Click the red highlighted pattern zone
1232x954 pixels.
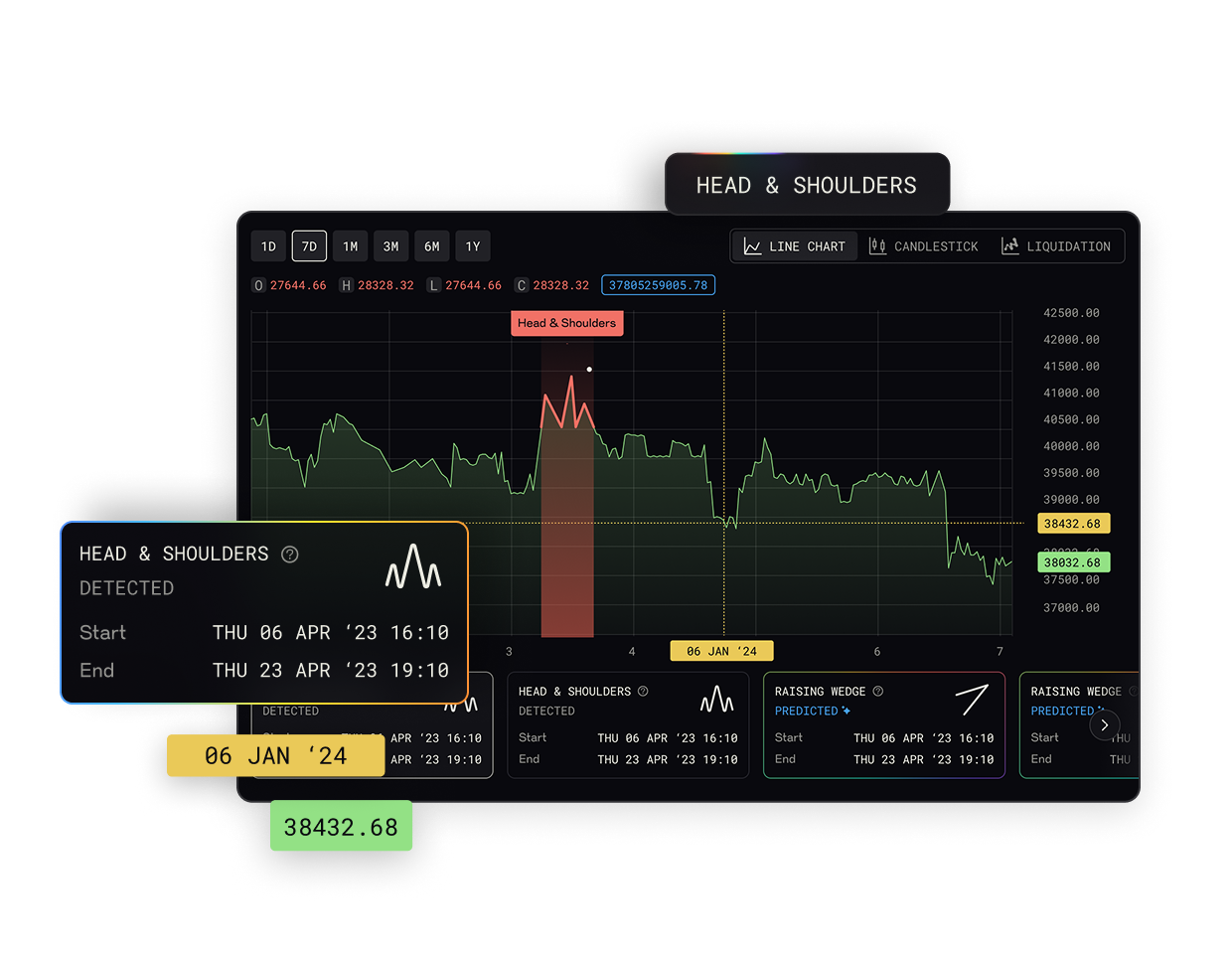click(567, 487)
